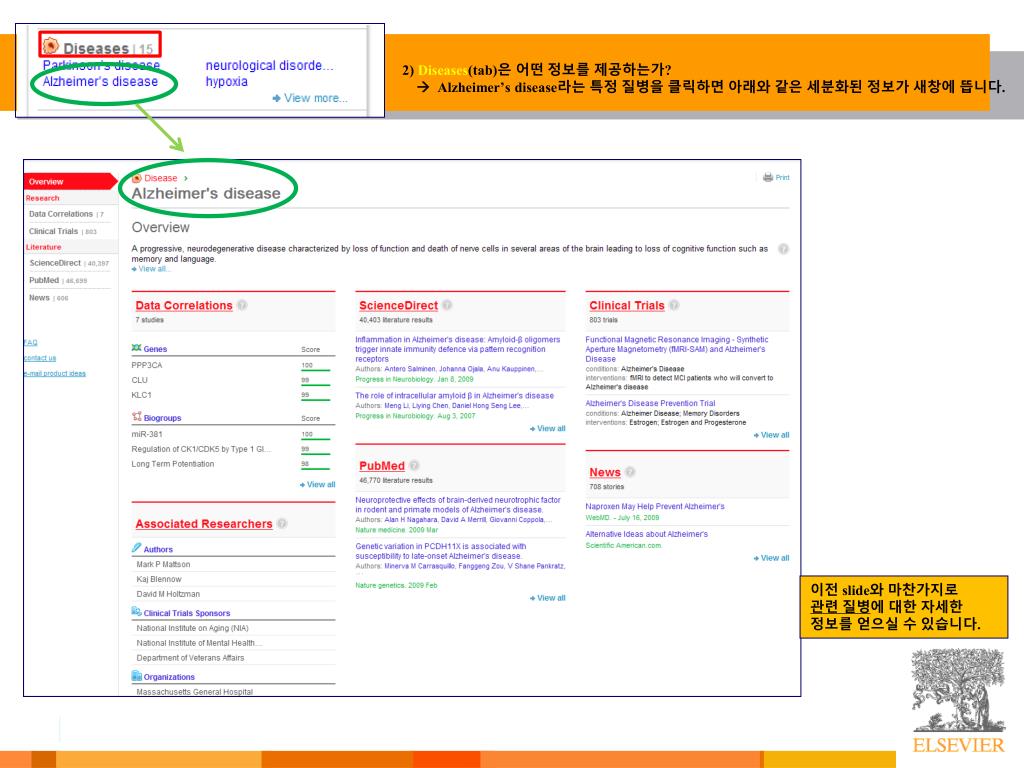1024x768 pixels.
Task: Open the PubMed heading link
Action: [x=382, y=466]
